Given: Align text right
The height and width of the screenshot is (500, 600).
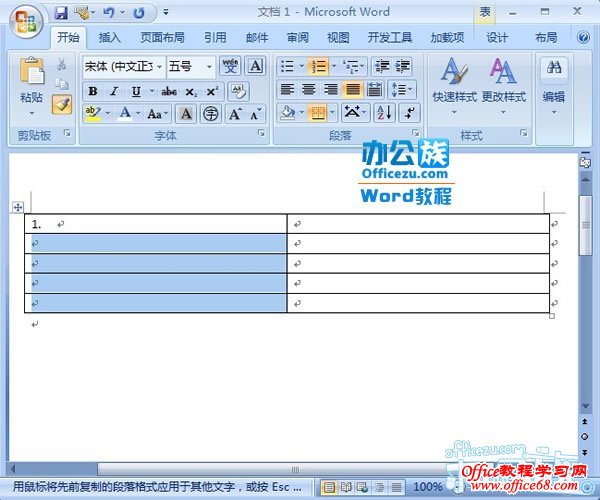Looking at the screenshot, I should (331, 90).
